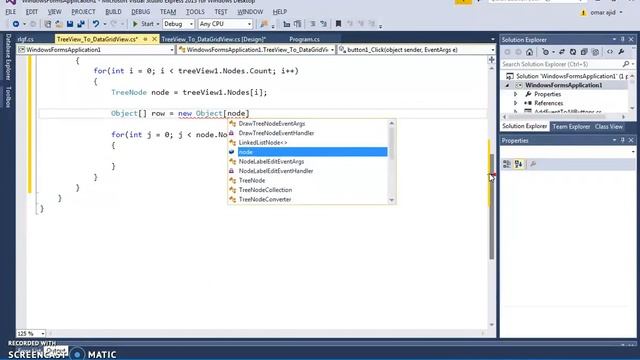
Task: Click the Find in Files toolbar icon
Action: 264,24
